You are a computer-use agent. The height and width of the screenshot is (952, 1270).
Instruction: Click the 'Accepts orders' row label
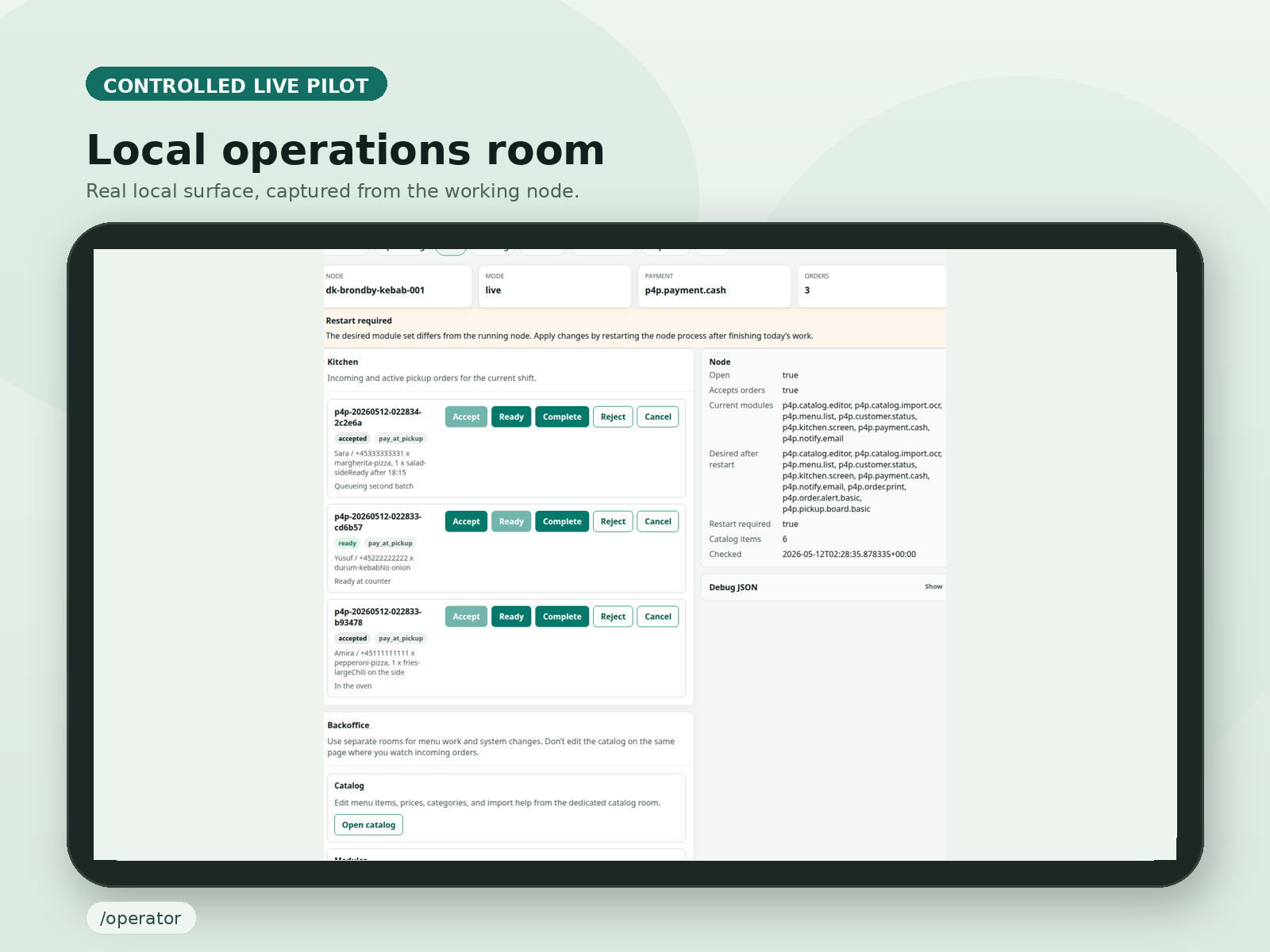click(737, 390)
